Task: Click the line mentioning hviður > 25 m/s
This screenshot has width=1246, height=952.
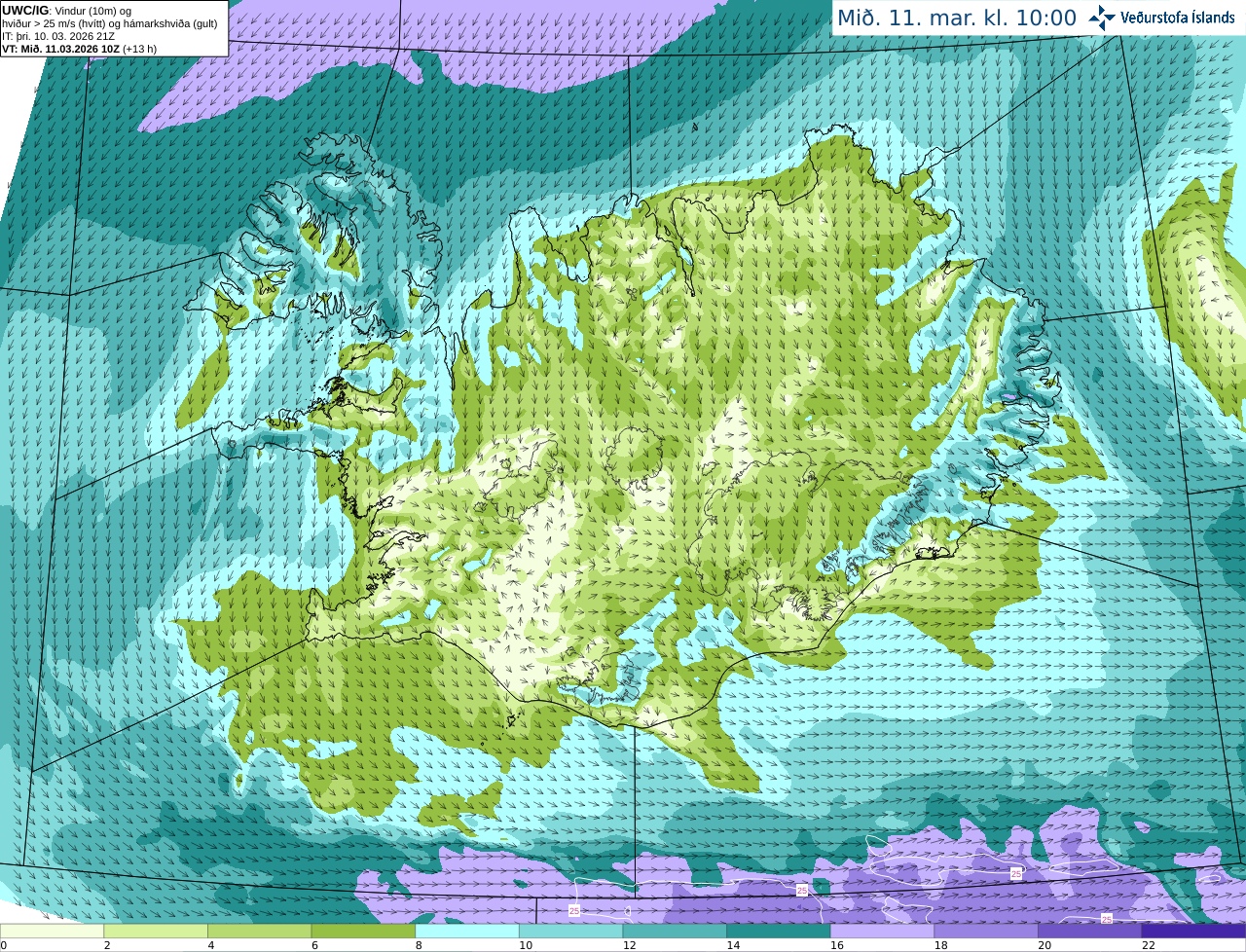Action: click(x=110, y=23)
